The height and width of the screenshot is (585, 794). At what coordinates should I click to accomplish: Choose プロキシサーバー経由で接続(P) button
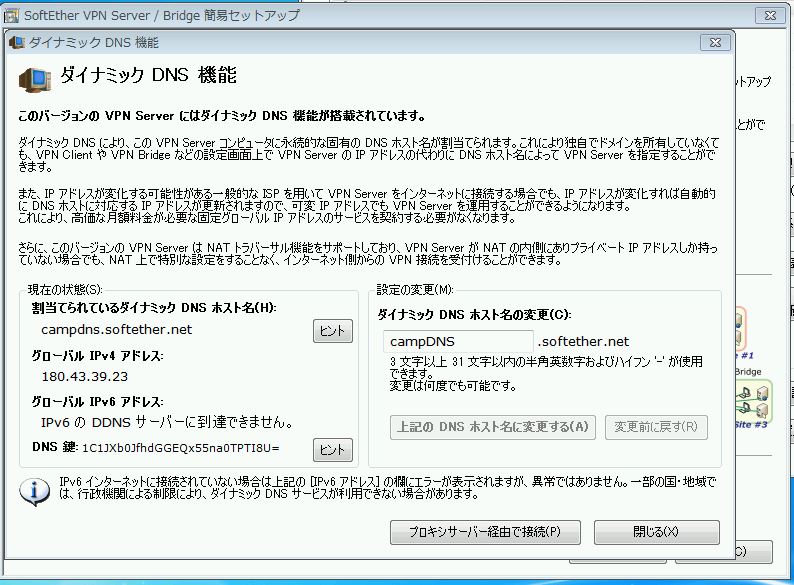486,531
